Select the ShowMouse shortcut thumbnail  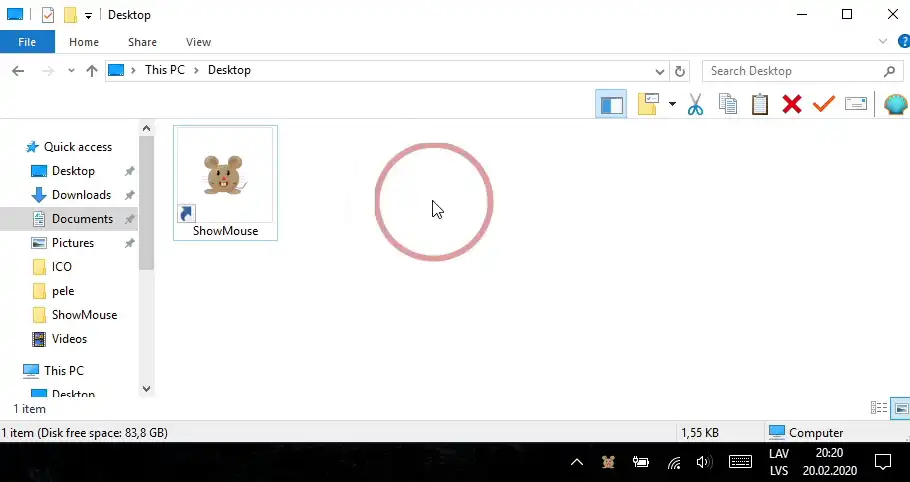pyautogui.click(x=224, y=175)
